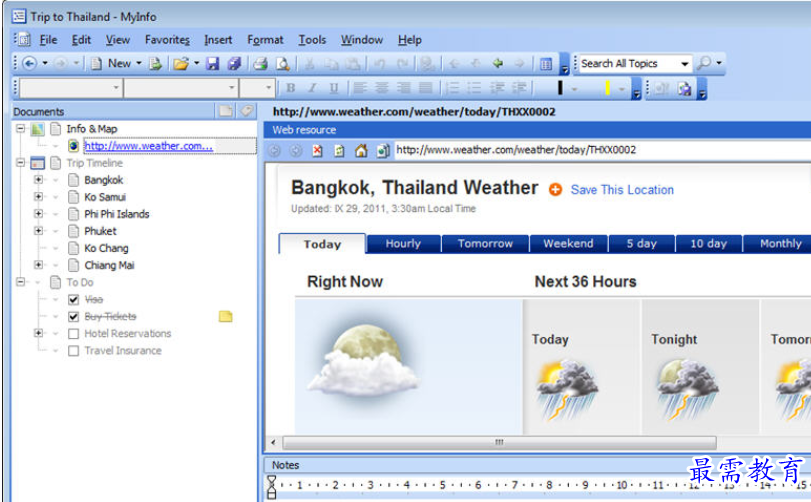Click the import document icon after New
This screenshot has width=811, height=502.
pyautogui.click(x=155, y=64)
